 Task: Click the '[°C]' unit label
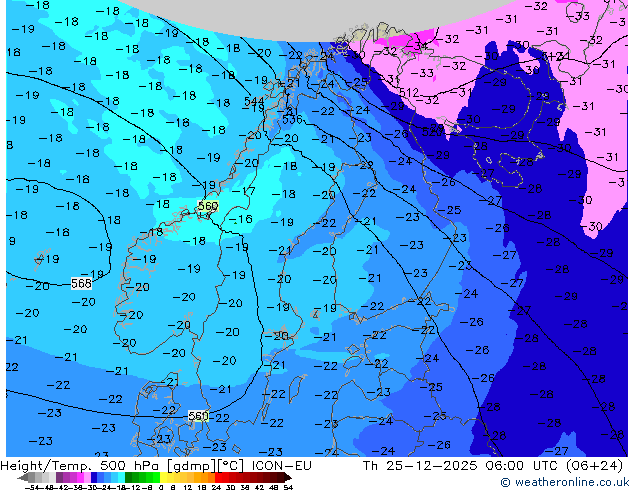point(230,466)
